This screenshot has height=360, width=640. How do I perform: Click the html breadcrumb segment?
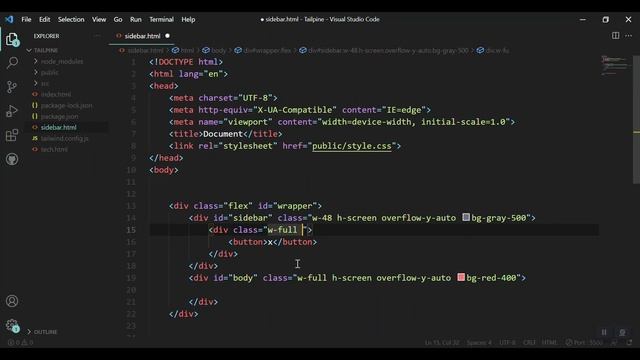(187, 51)
